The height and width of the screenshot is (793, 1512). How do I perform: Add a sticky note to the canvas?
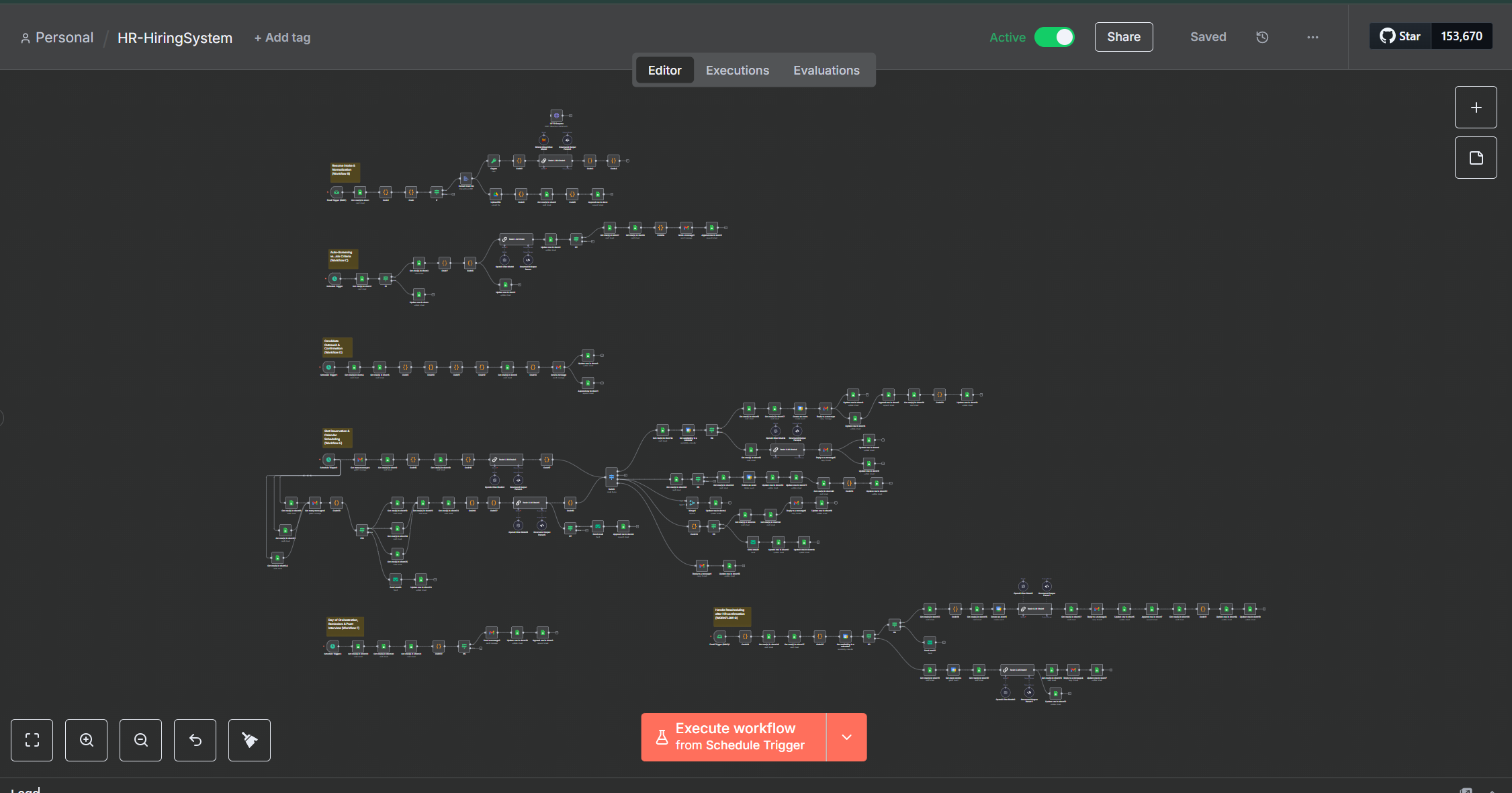click(1475, 158)
